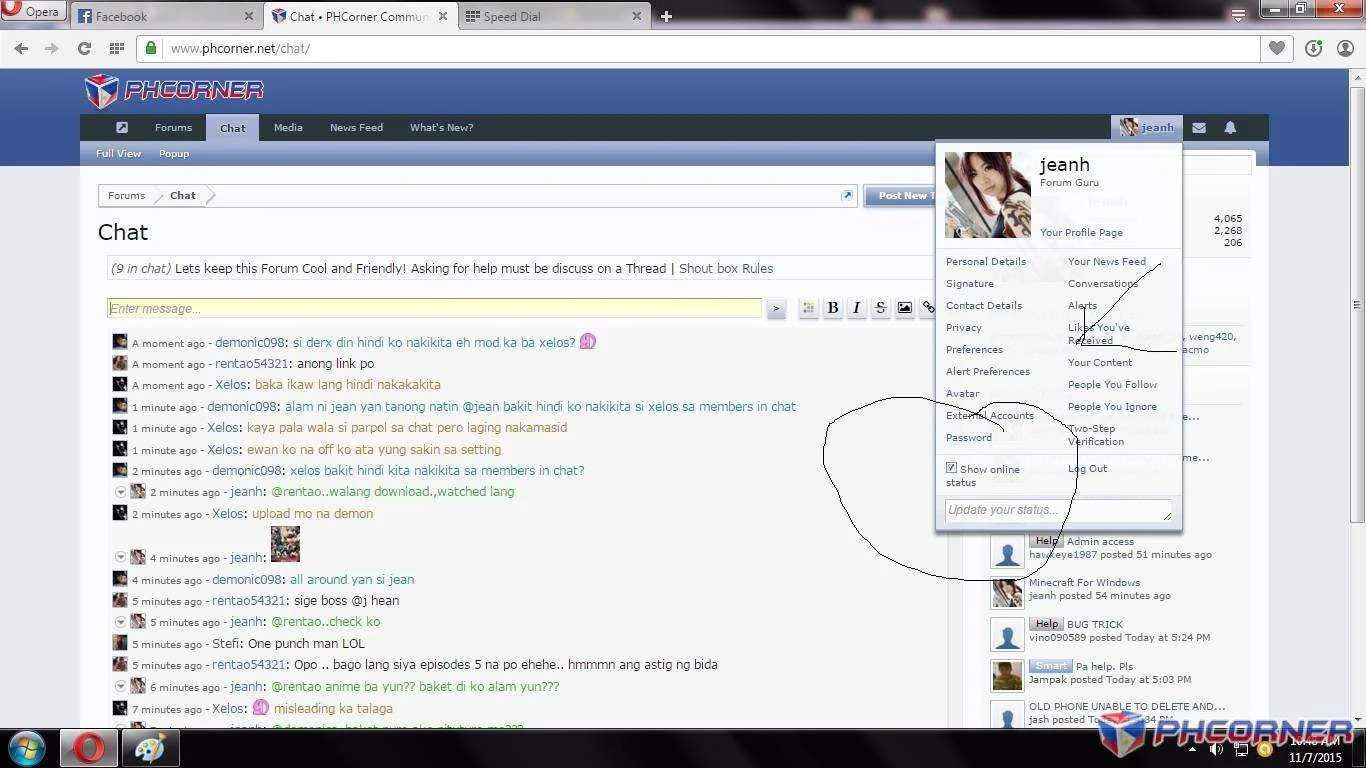
Task: Open Password in account menu
Action: point(969,437)
